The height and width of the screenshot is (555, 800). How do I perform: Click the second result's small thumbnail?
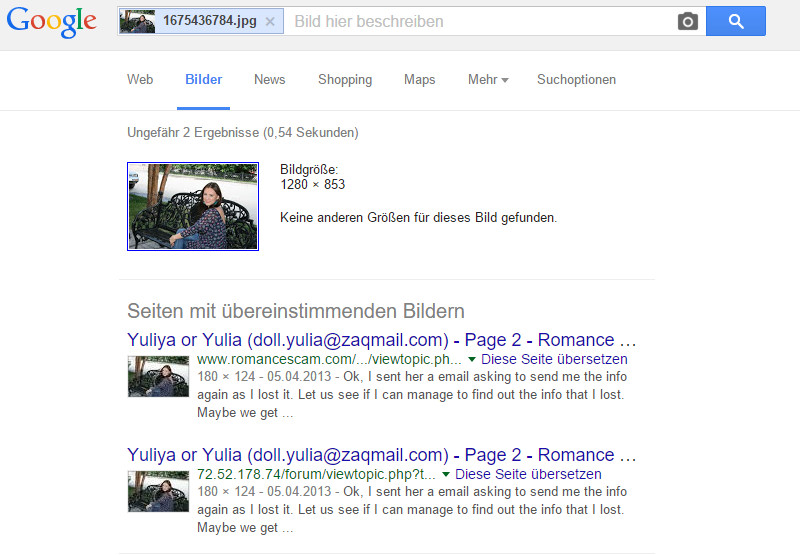[158, 491]
